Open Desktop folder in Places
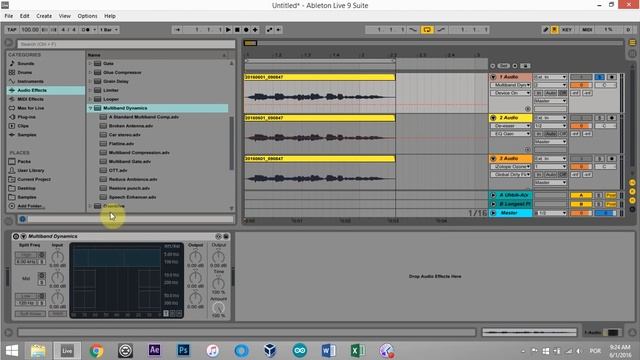The width and height of the screenshot is (640, 360). click(26, 188)
